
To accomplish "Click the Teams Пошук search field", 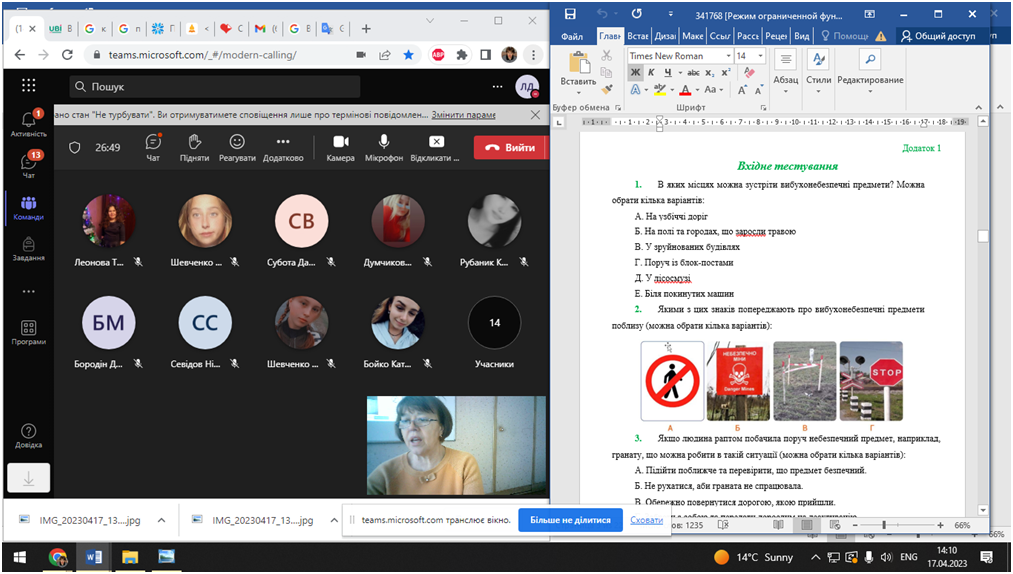I will click(214, 87).
